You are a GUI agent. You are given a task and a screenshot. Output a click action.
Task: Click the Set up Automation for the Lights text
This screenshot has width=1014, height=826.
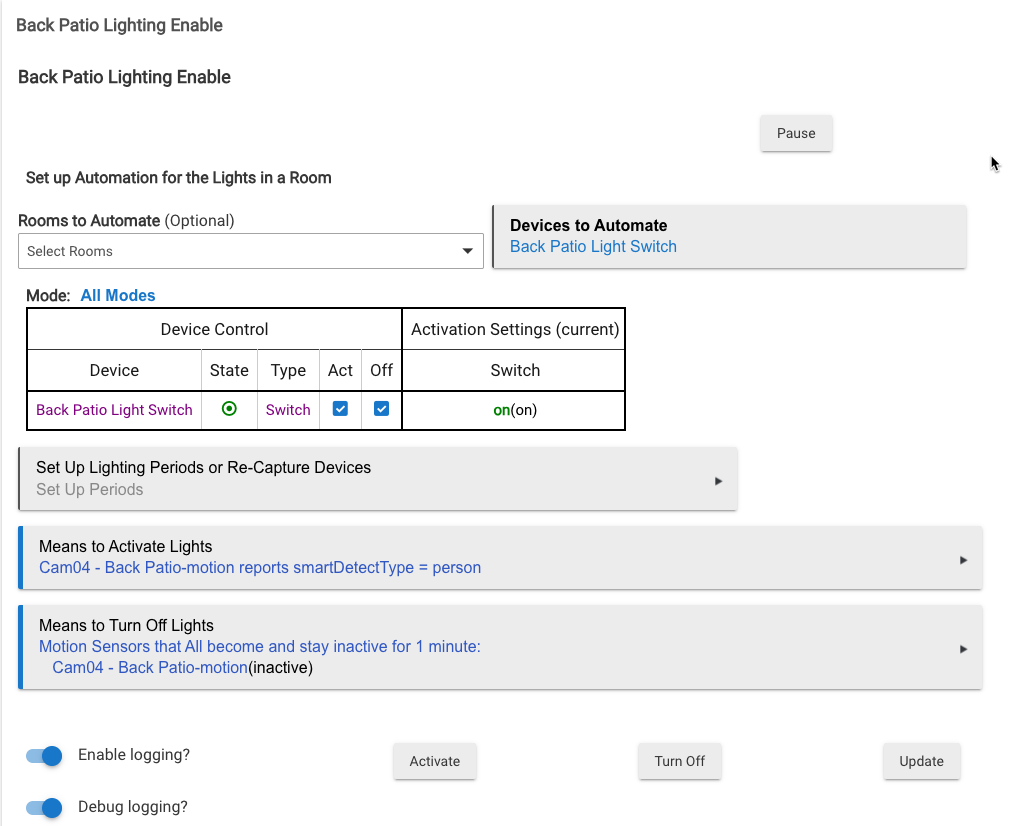click(x=178, y=178)
